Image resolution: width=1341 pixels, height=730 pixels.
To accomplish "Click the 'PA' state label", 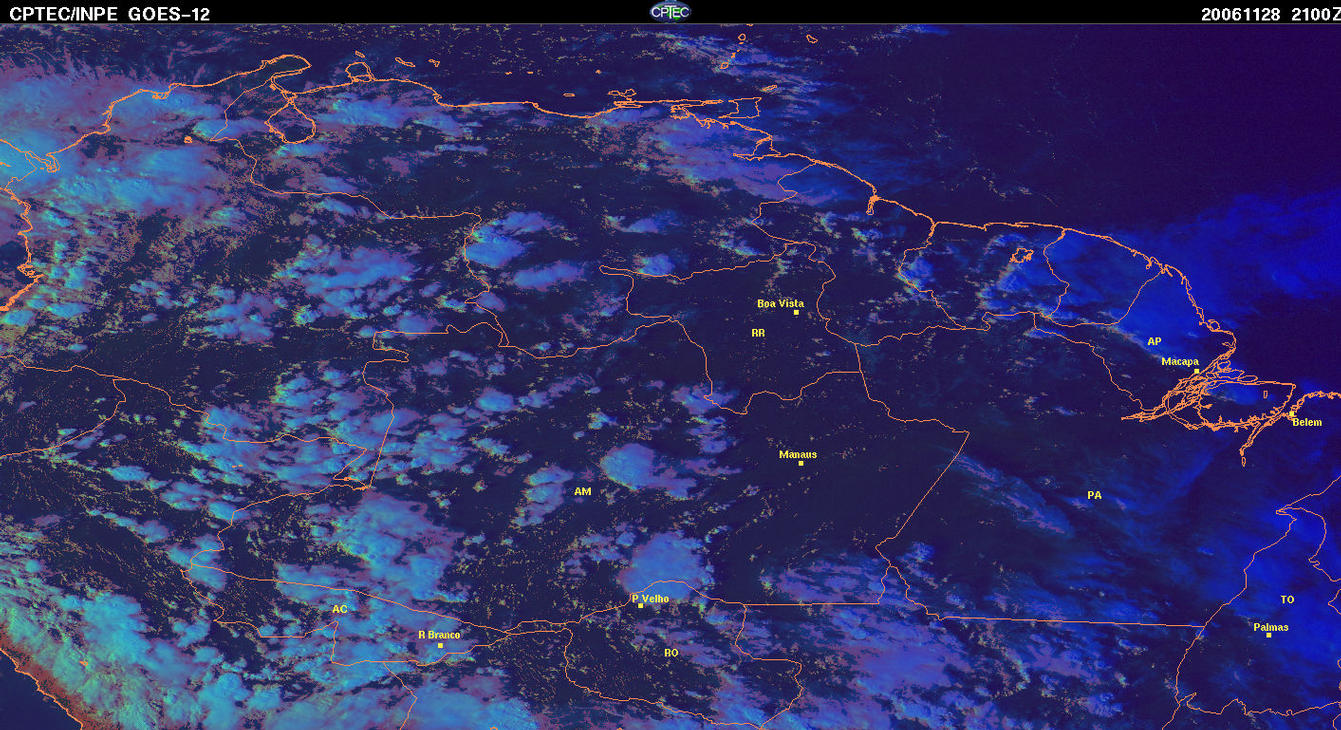I will (1094, 495).
